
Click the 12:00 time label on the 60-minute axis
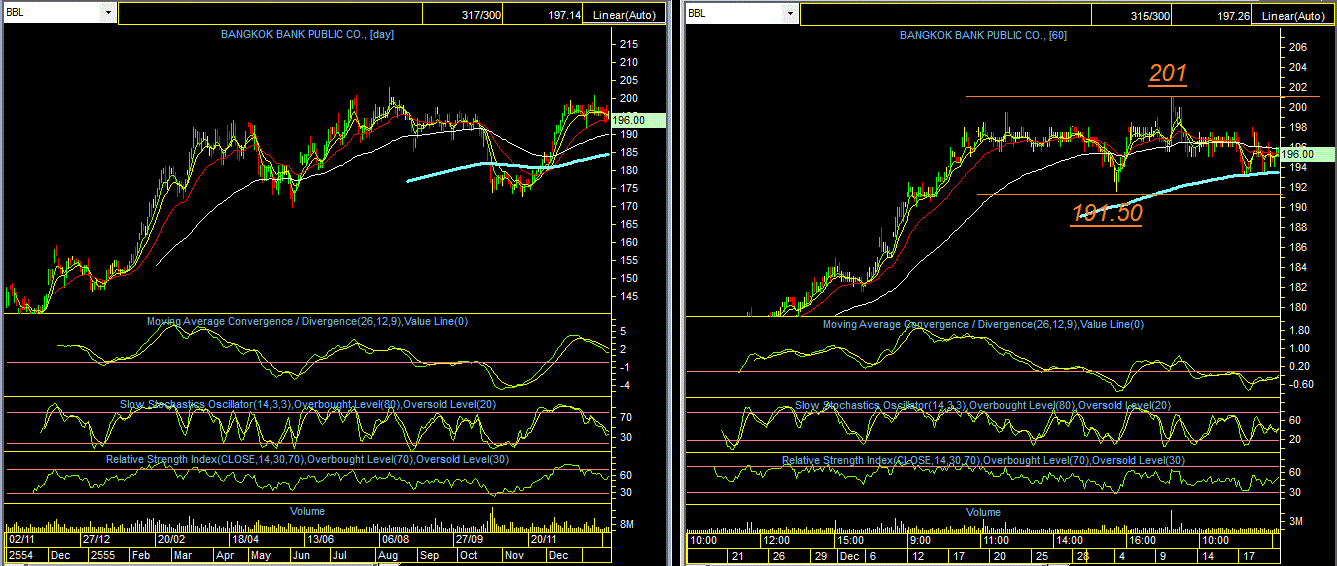(777, 541)
